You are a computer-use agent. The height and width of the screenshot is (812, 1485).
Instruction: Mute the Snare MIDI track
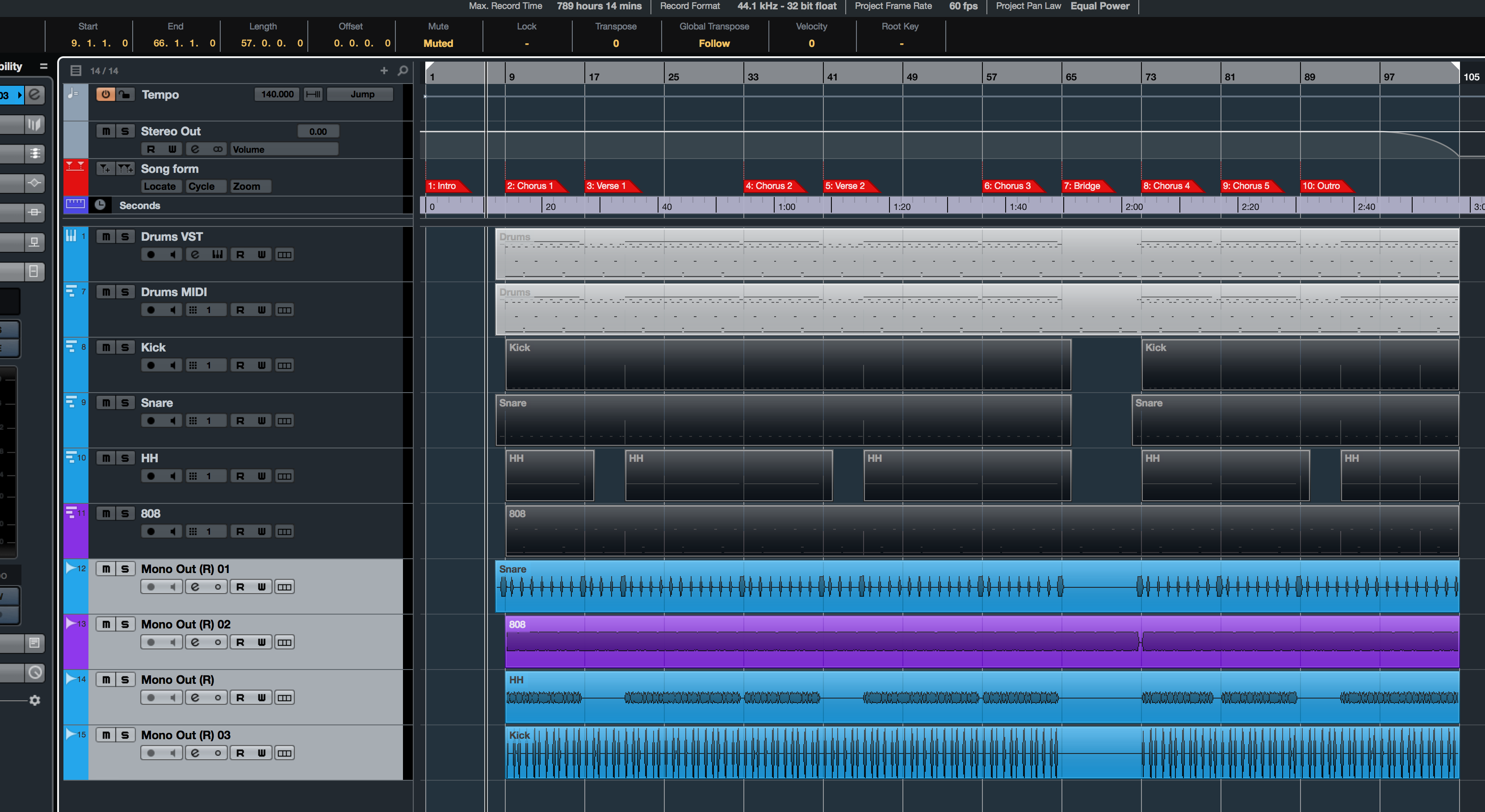[106, 403]
